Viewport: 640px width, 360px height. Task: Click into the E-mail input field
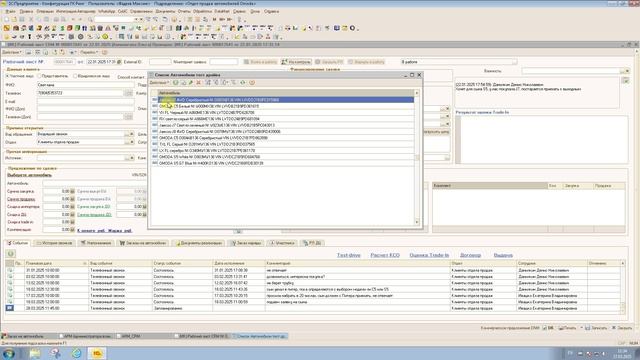click(x=85, y=101)
